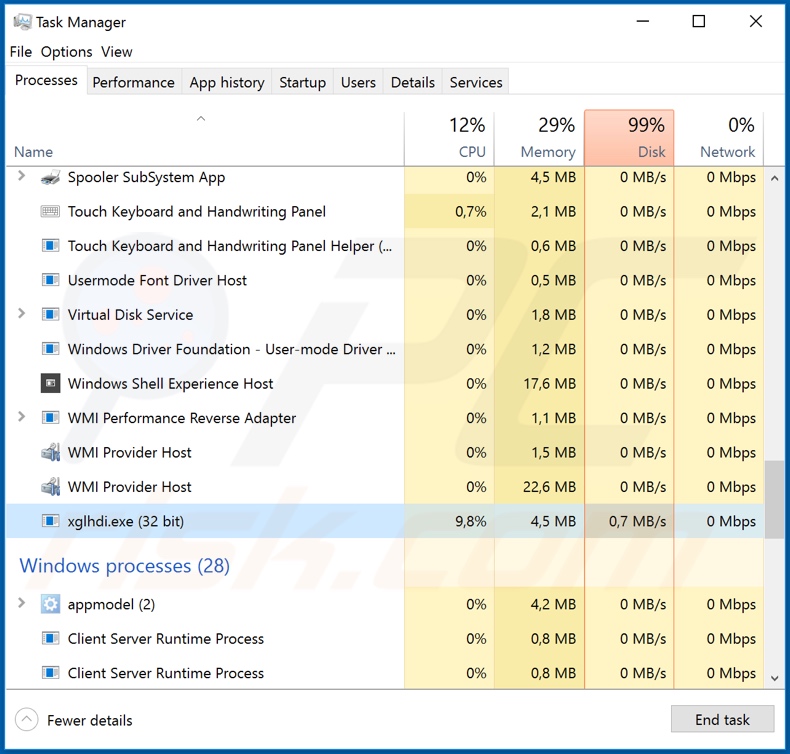Viewport: 790px width, 754px height.
Task: Click the Windows Shell Experience Host icon
Action: pos(50,384)
